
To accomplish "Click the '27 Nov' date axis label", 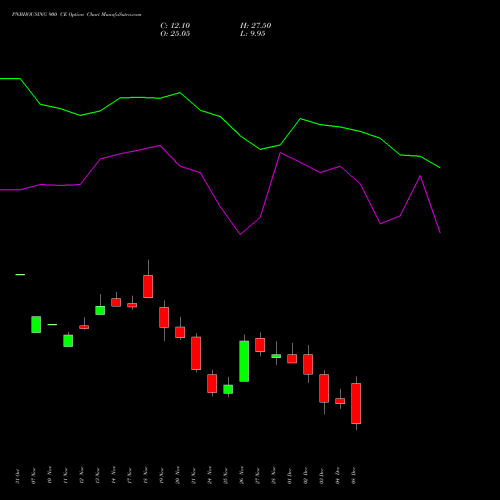I will click(258, 476).
